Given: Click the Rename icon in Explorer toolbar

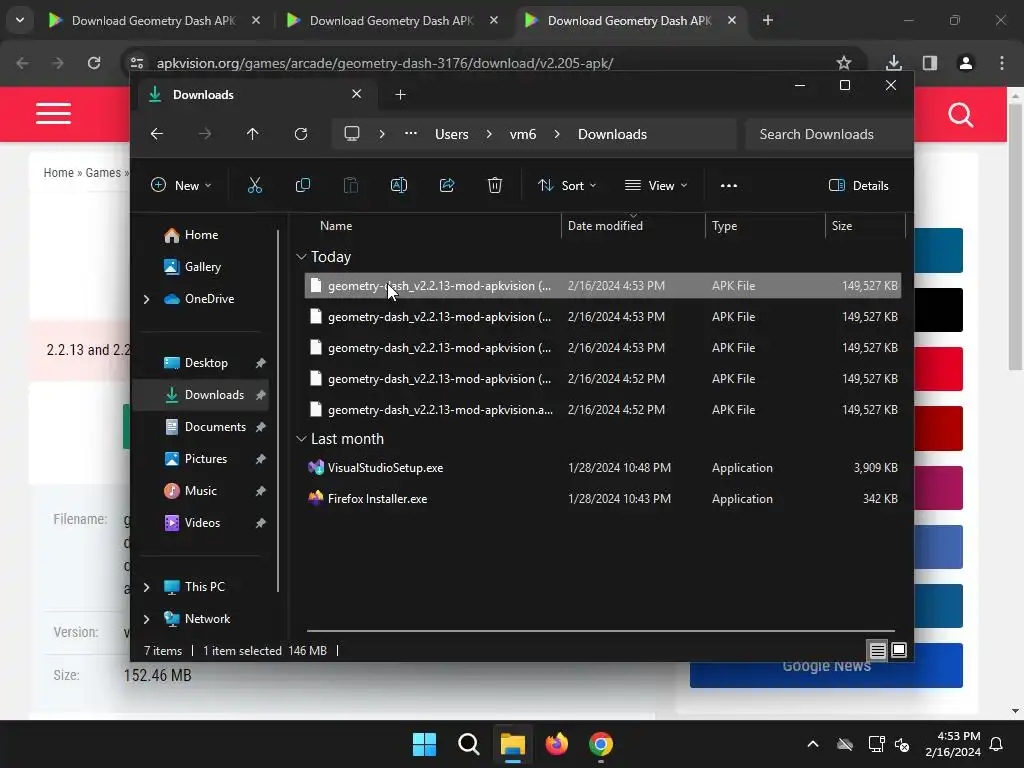Looking at the screenshot, I should tap(398, 185).
